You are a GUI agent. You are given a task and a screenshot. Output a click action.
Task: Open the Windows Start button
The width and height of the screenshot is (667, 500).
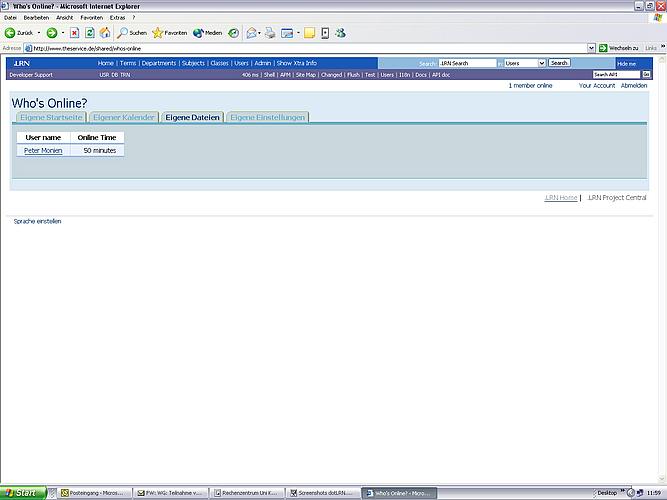(x=23, y=493)
